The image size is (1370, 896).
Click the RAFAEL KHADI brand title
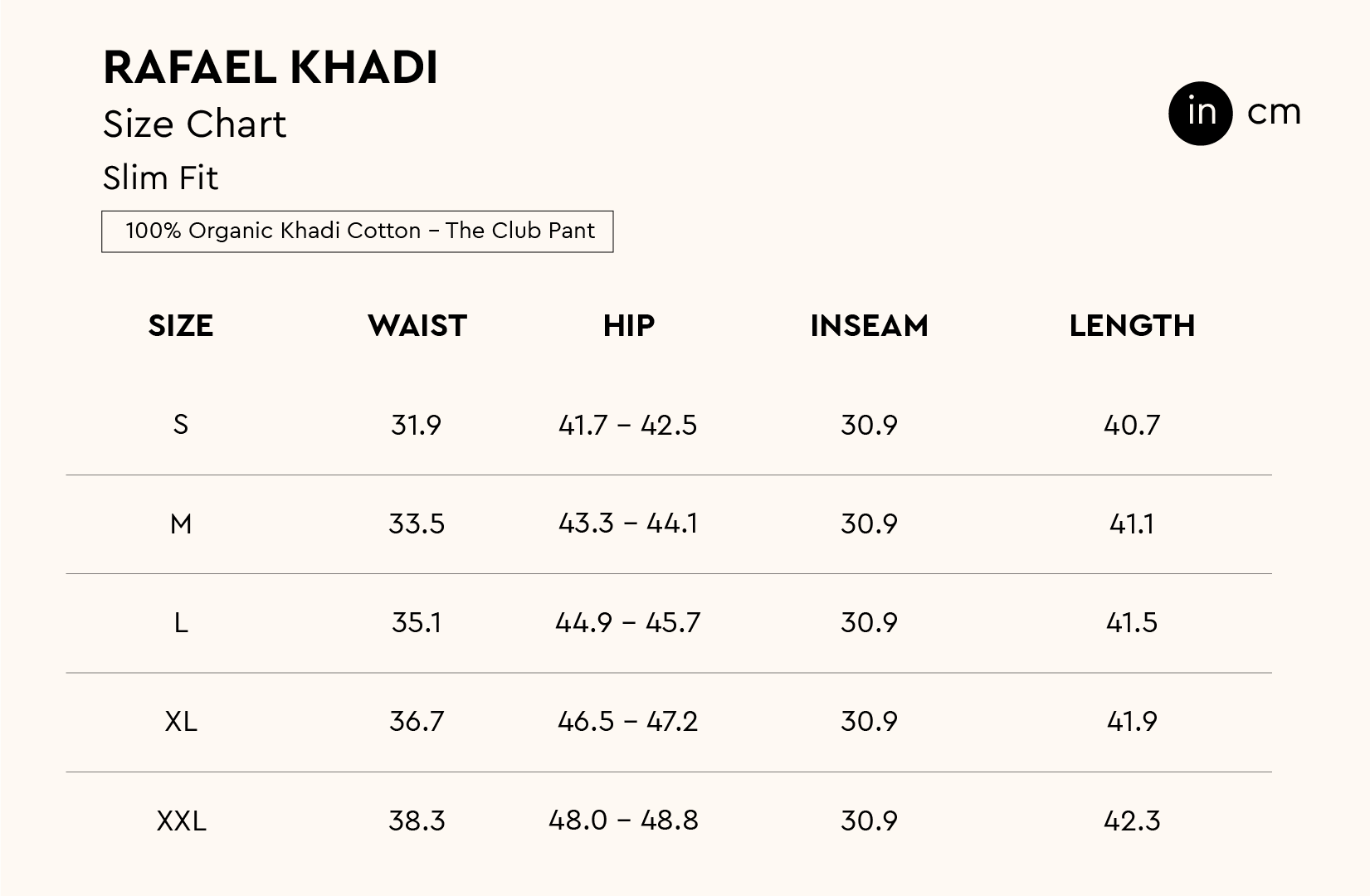click(271, 67)
